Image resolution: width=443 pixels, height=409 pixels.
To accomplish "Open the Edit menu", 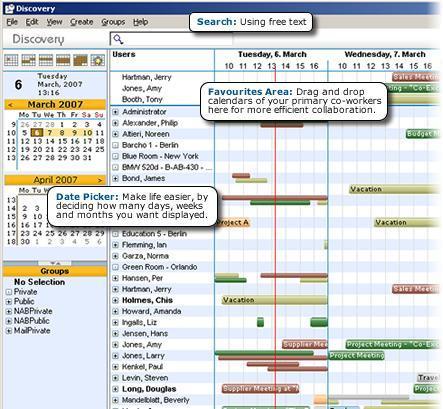I will tap(32, 22).
